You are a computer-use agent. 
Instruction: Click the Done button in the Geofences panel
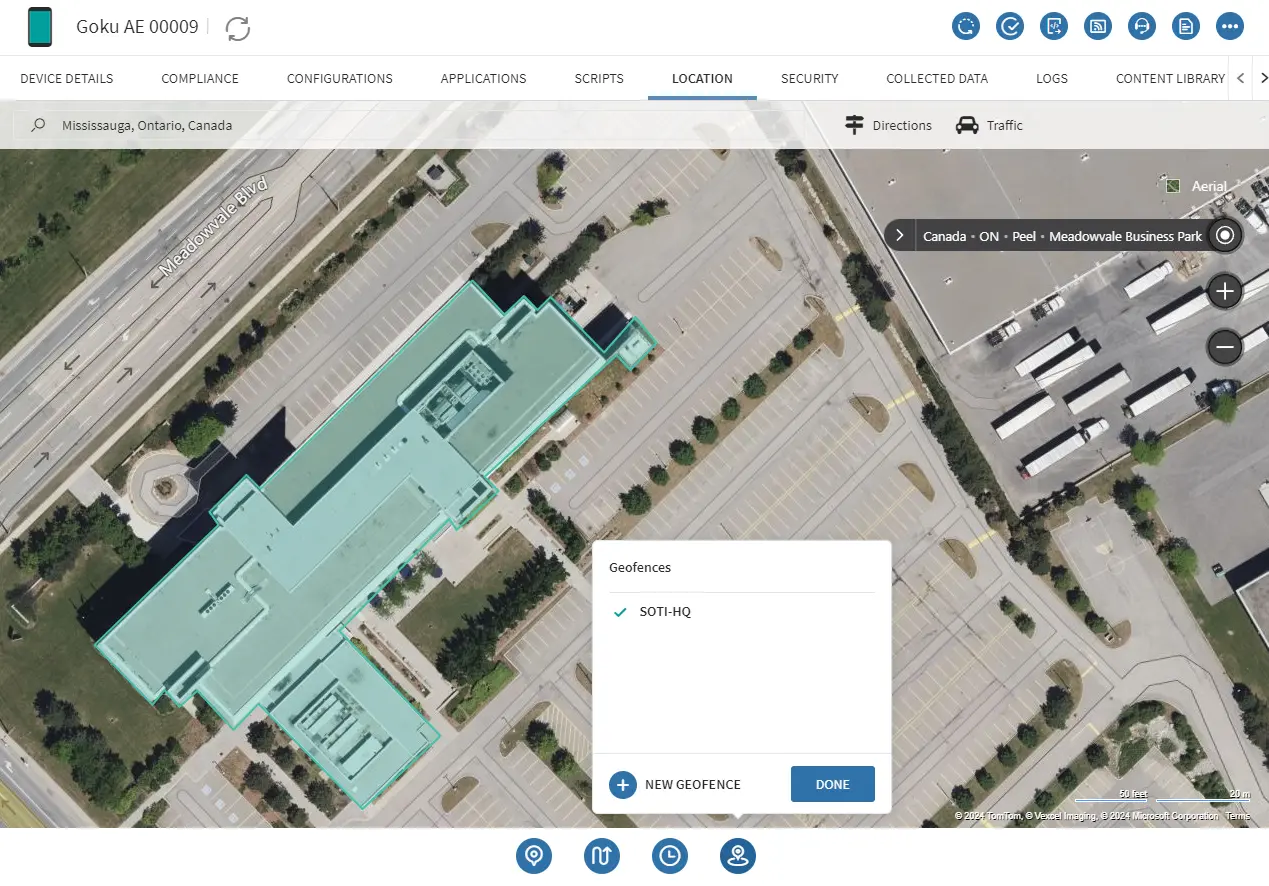pyautogui.click(x=832, y=784)
